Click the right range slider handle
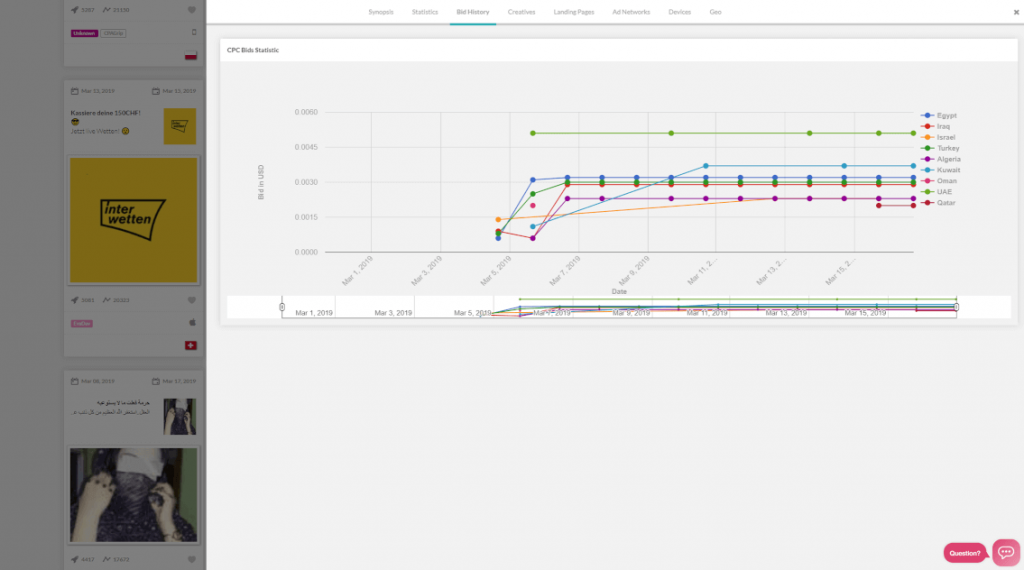The image size is (1024, 570). (x=956, y=307)
